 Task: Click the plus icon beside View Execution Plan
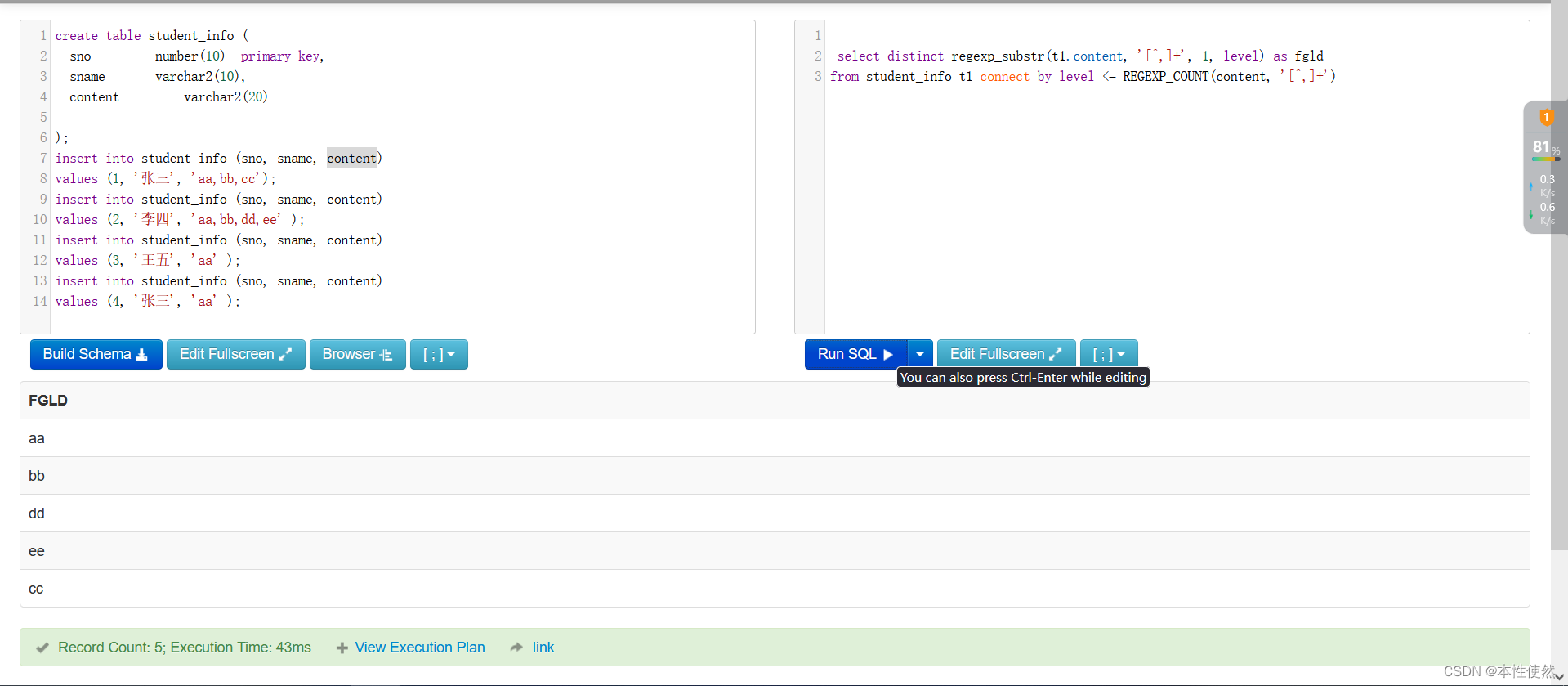[x=342, y=648]
